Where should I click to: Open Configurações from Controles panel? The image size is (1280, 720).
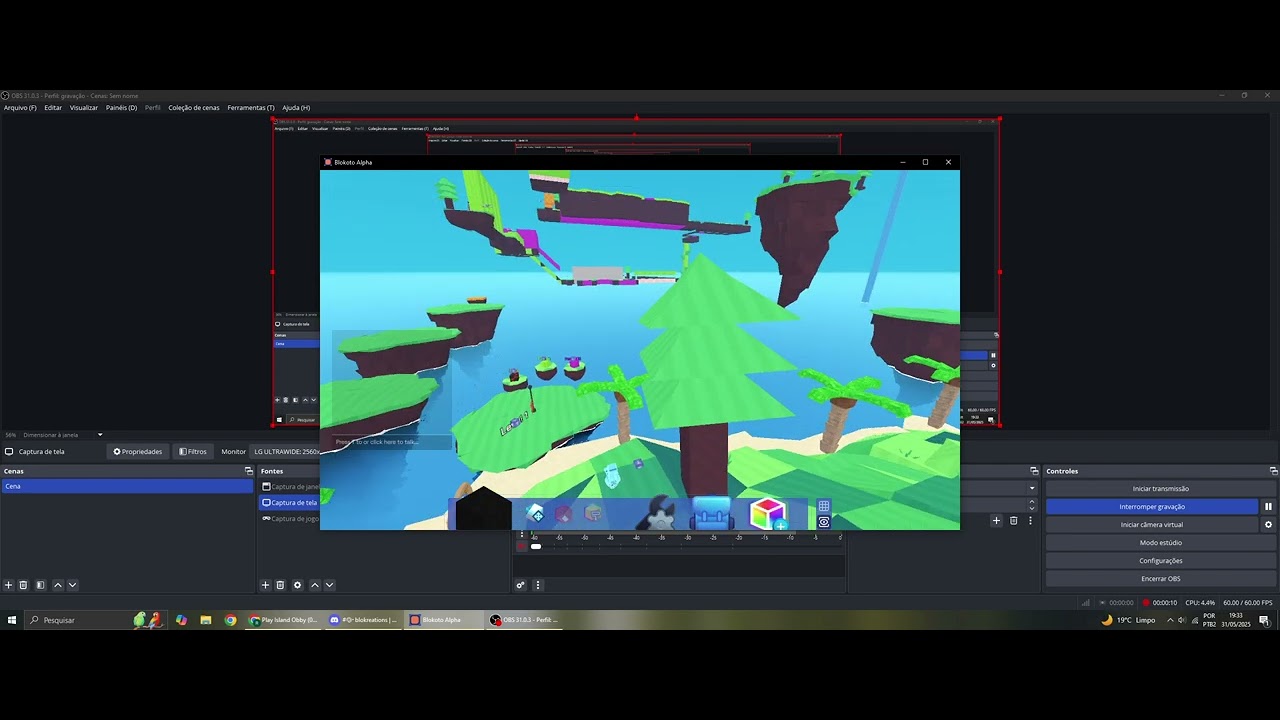[x=1161, y=561]
